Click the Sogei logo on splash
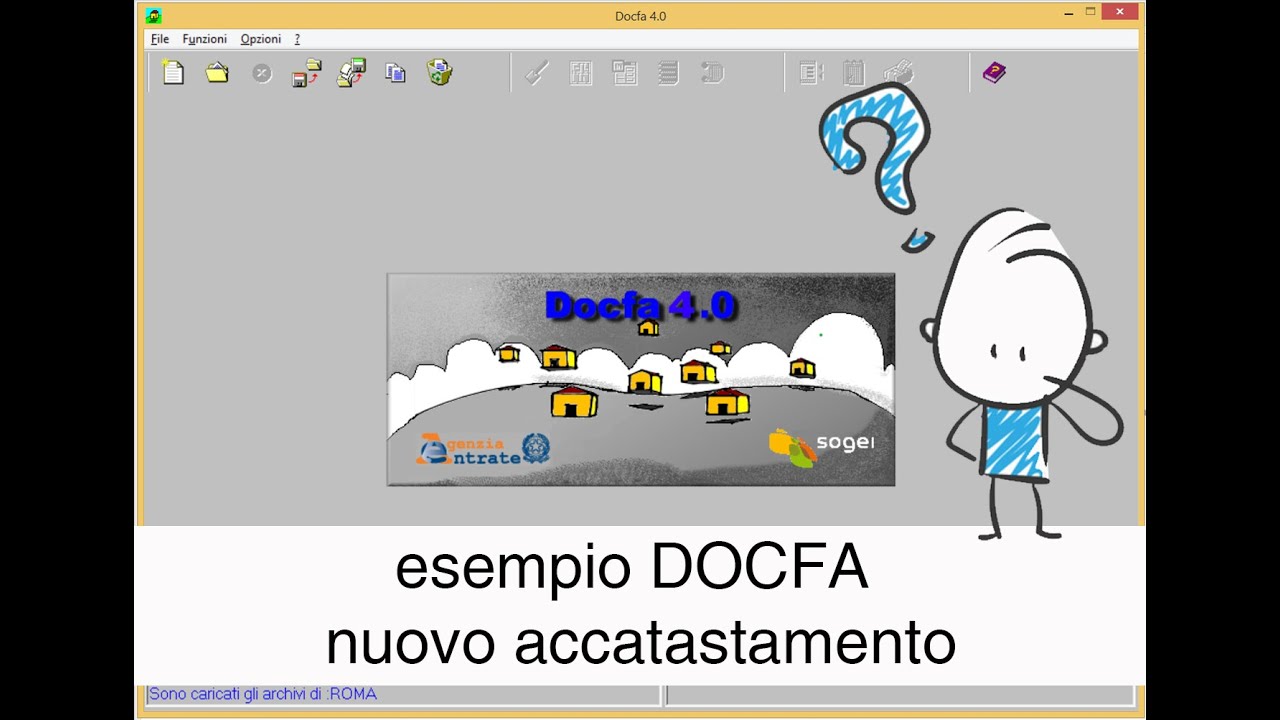 [821, 447]
